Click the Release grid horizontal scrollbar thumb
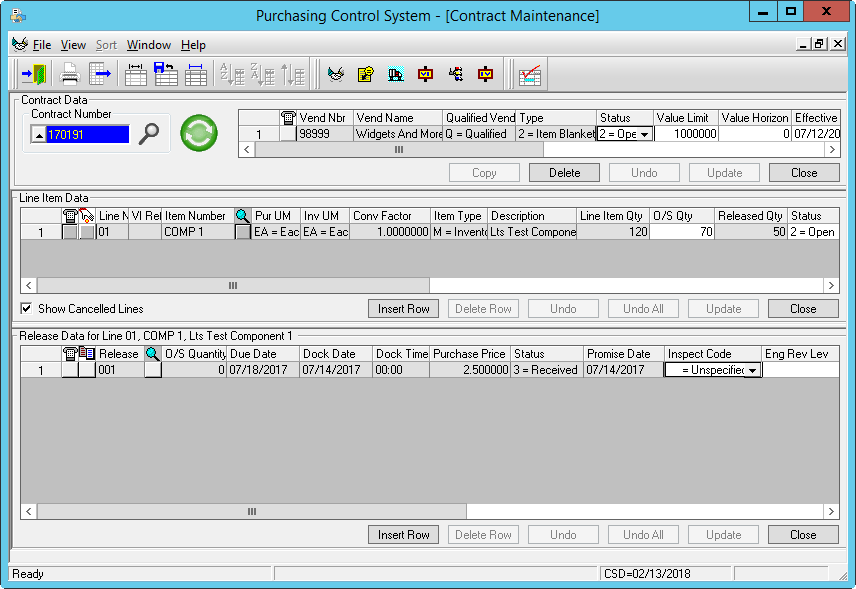The image size is (856, 589). [252, 511]
